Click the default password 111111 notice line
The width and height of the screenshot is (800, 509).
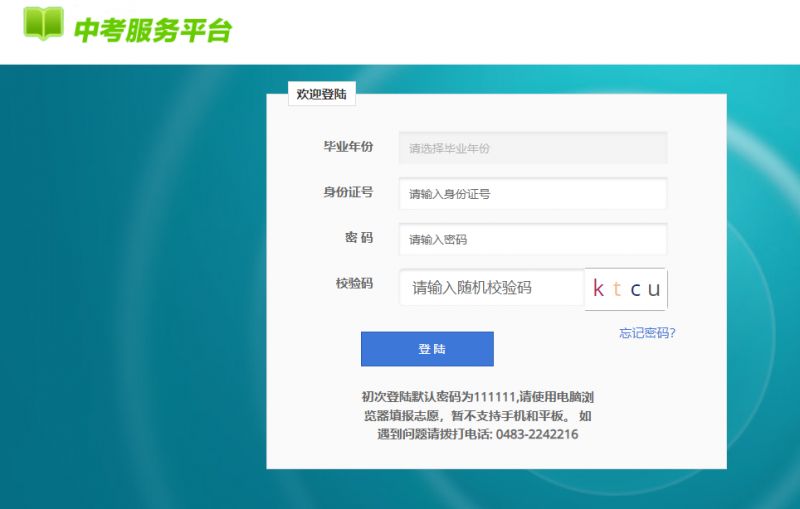pyautogui.click(x=478, y=397)
